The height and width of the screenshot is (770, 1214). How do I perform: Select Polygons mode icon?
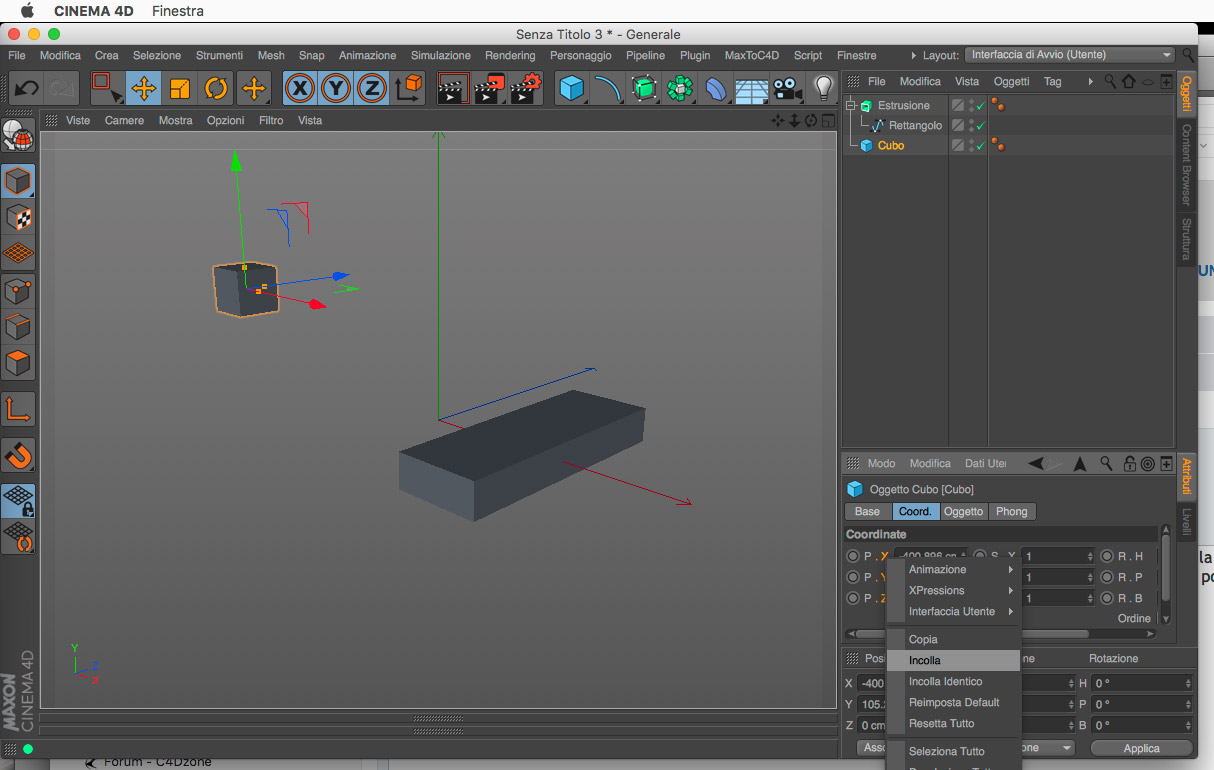click(x=18, y=362)
